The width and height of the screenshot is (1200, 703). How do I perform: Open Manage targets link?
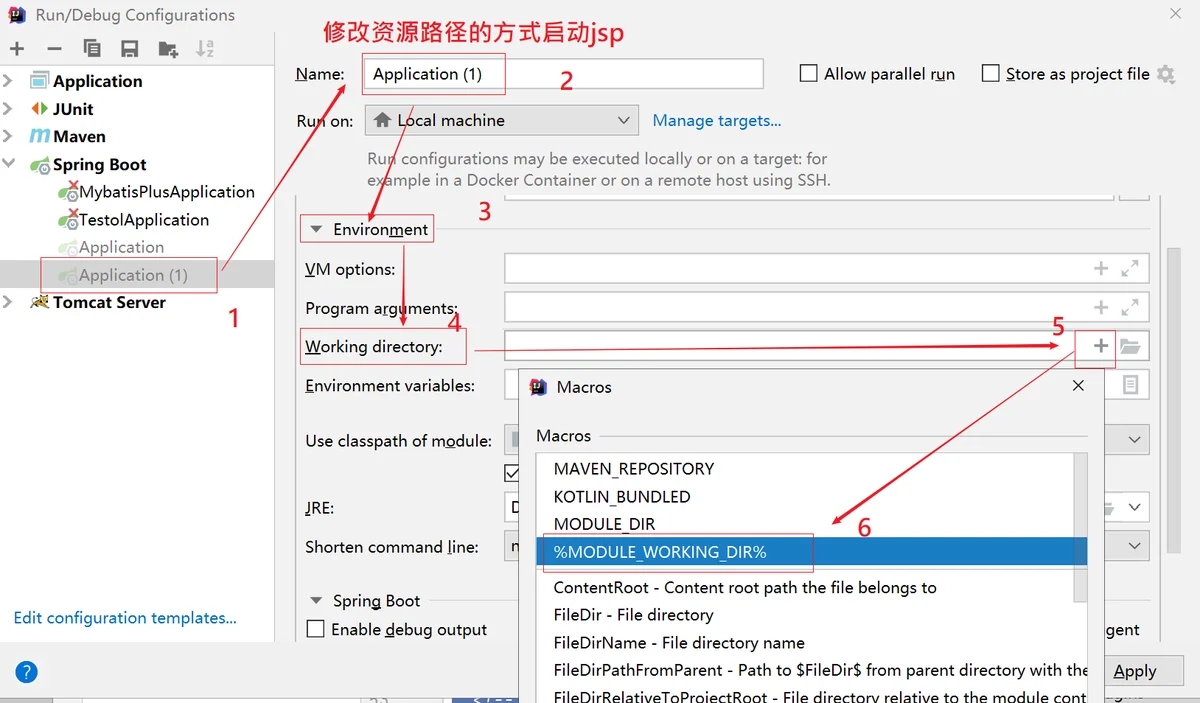pyautogui.click(x=717, y=120)
